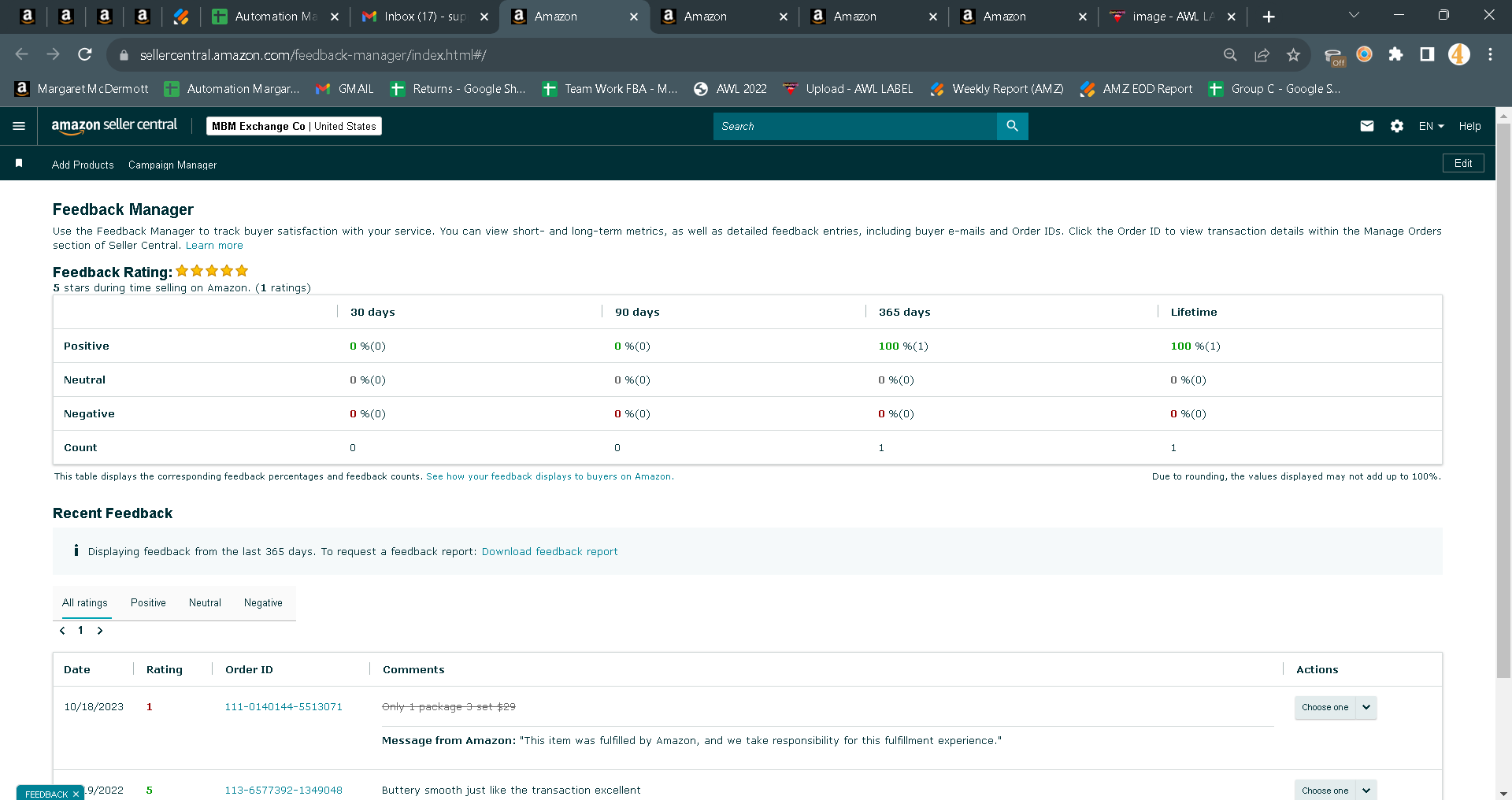Image resolution: width=1512 pixels, height=800 pixels.
Task: Open the Choose one dropdown for order 111-0140144-5513071
Action: point(1336,707)
